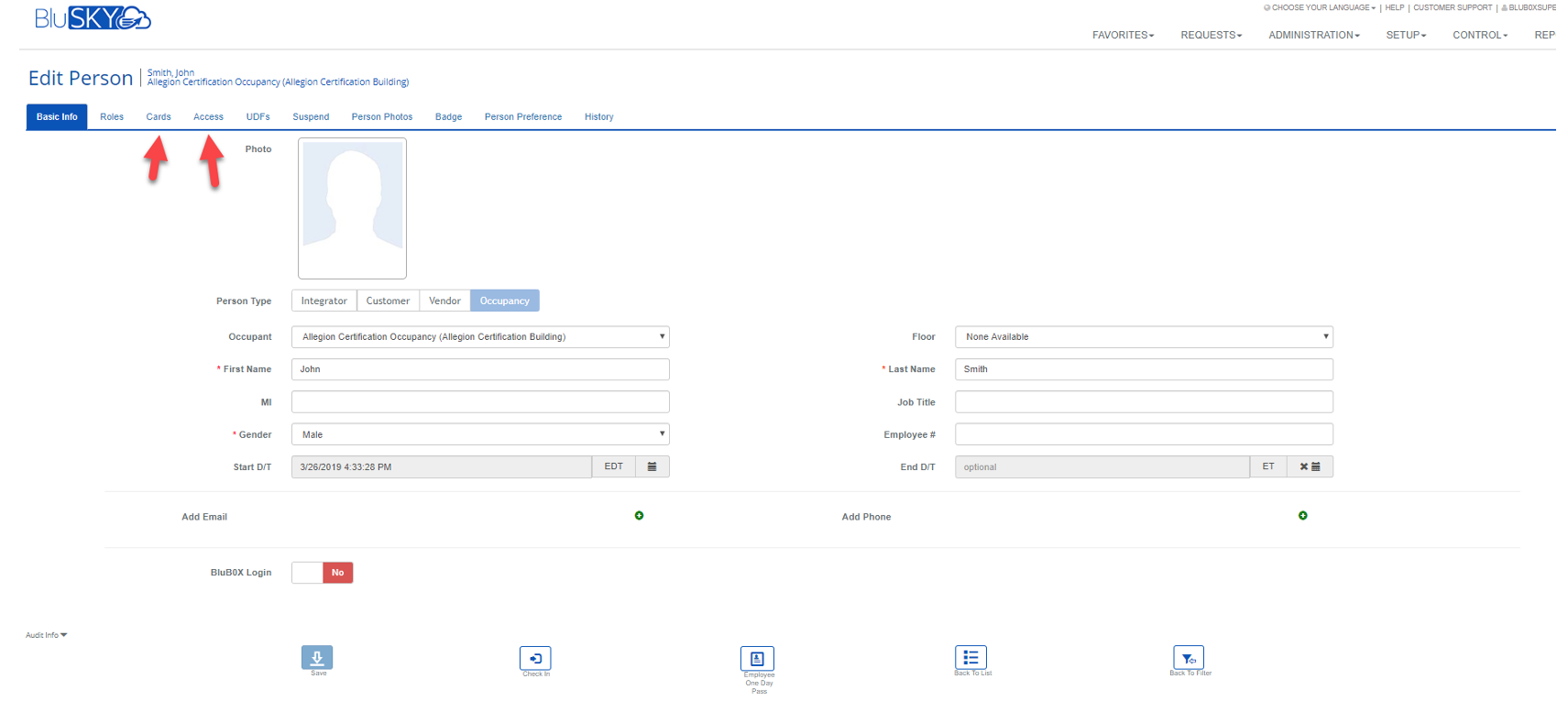The width and height of the screenshot is (1568, 701).
Task: Open the Administration menu
Action: [1313, 35]
